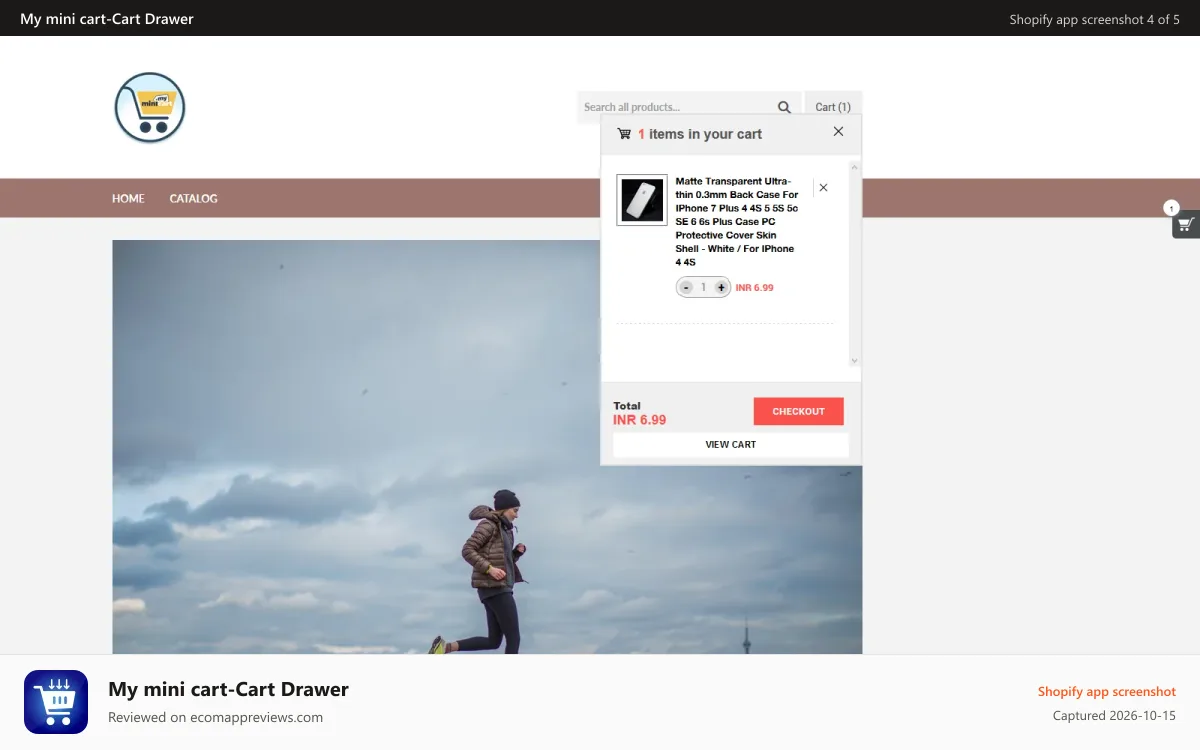Remove the iPhone case item from cart
Screen dimensions: 1200x750
pyautogui.click(x=823, y=187)
